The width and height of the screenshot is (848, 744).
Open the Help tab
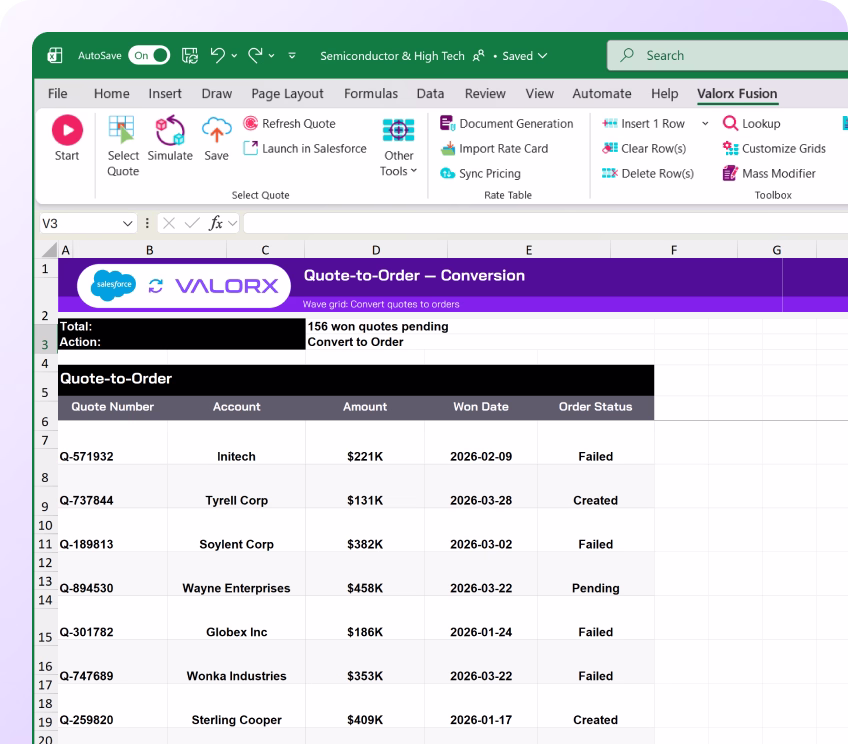tap(664, 94)
